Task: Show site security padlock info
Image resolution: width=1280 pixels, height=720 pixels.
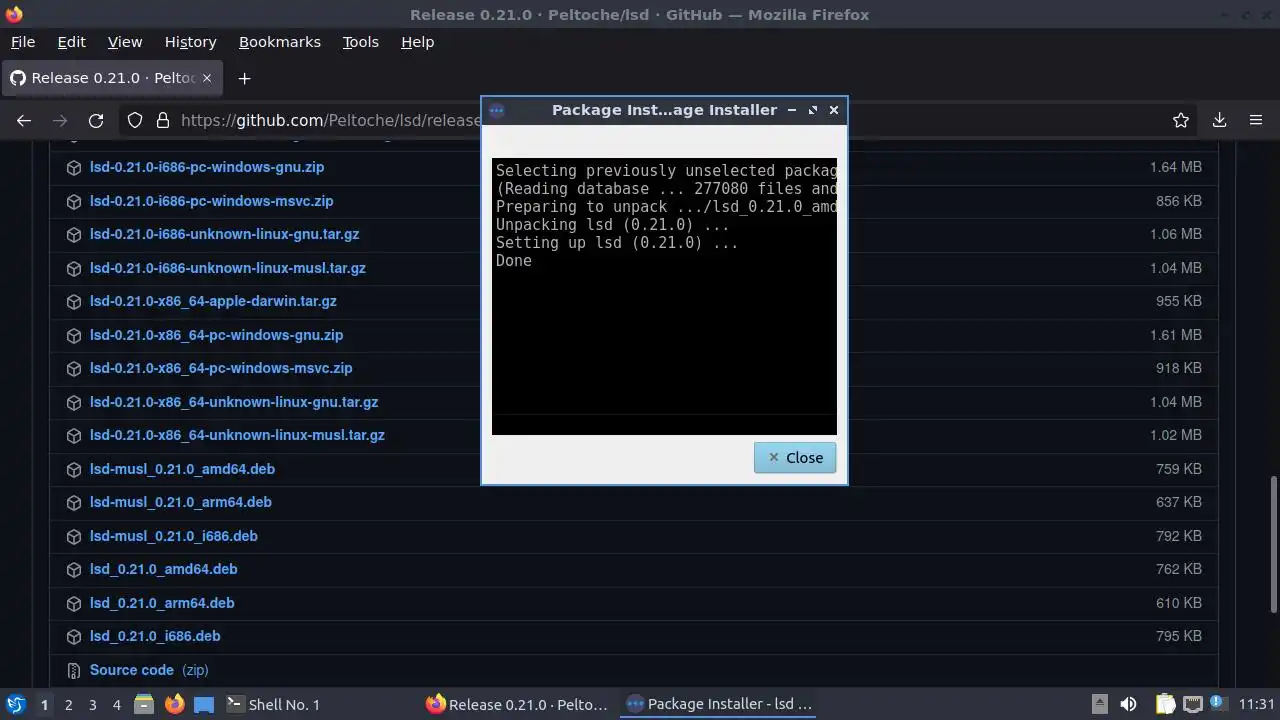Action: pos(162,120)
